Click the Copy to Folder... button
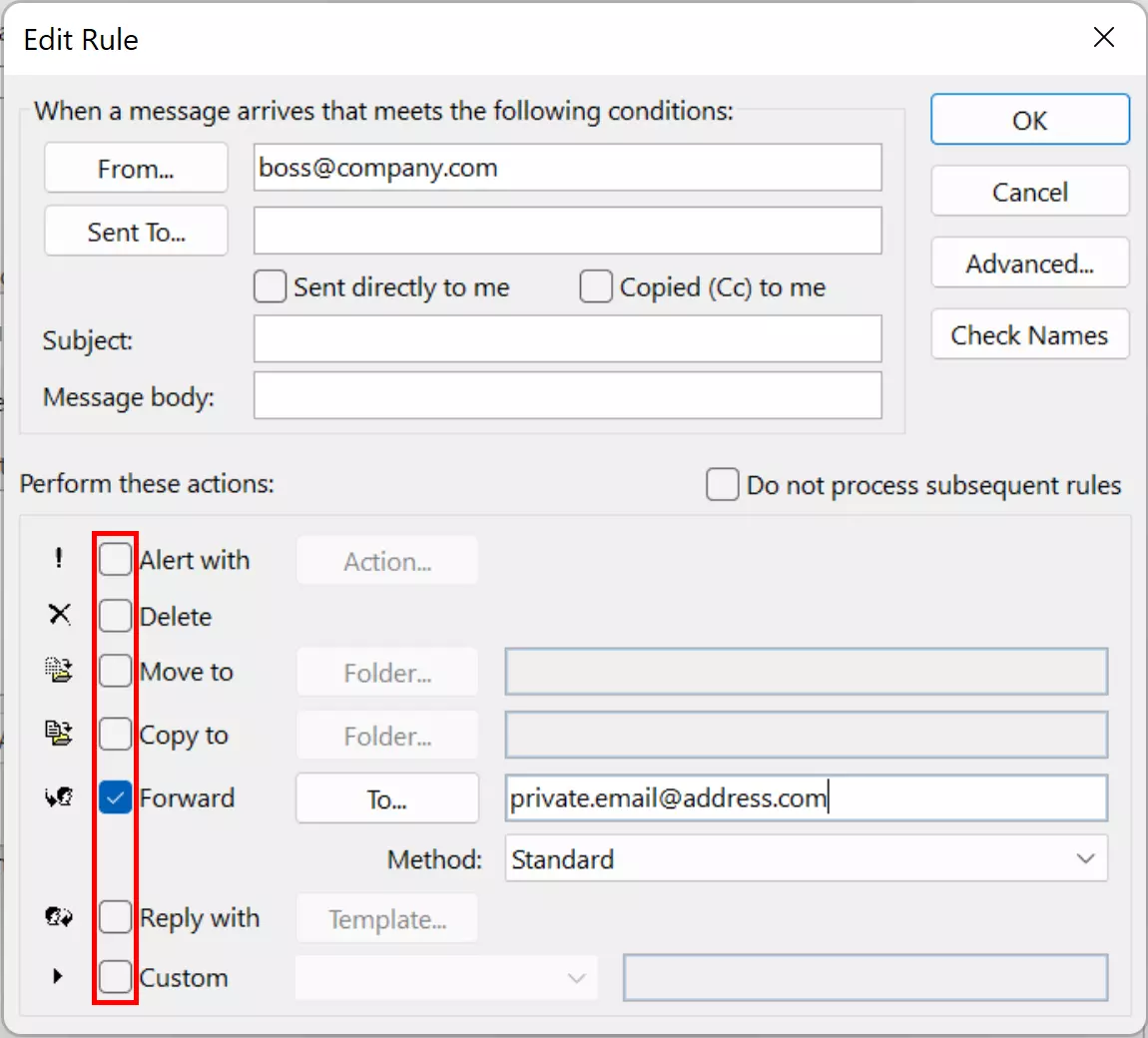Viewport: 1148px width, 1038px height. point(387,735)
